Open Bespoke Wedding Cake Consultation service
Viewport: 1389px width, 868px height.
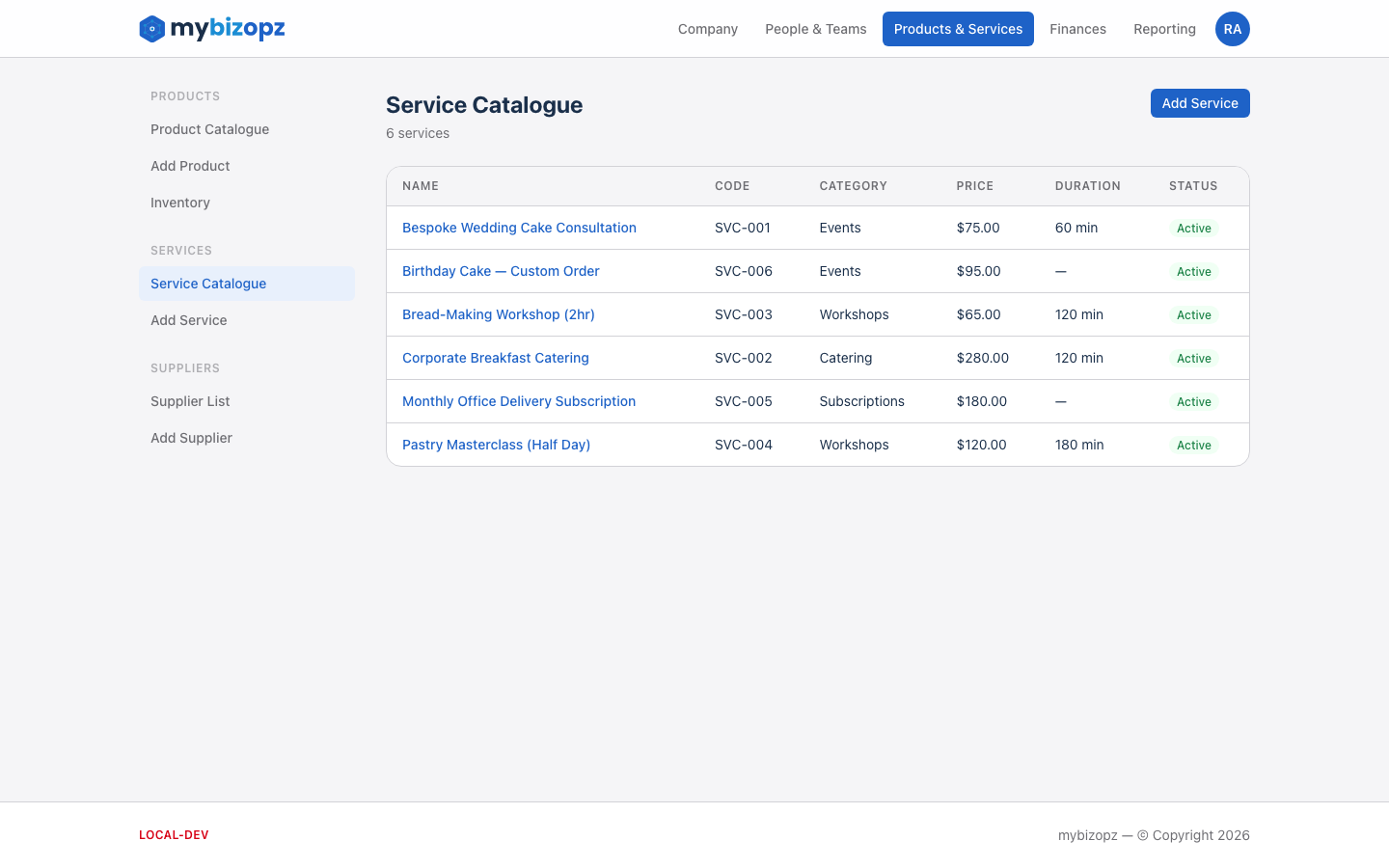(x=519, y=228)
